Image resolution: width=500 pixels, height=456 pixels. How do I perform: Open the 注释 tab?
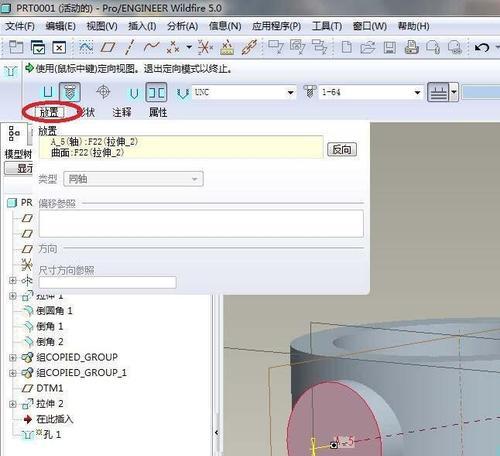[122, 112]
